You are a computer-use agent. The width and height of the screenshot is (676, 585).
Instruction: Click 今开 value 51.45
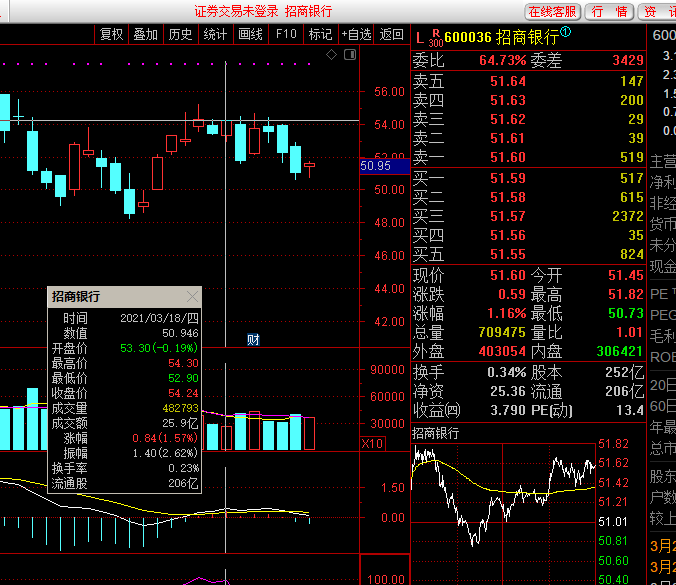[626, 275]
